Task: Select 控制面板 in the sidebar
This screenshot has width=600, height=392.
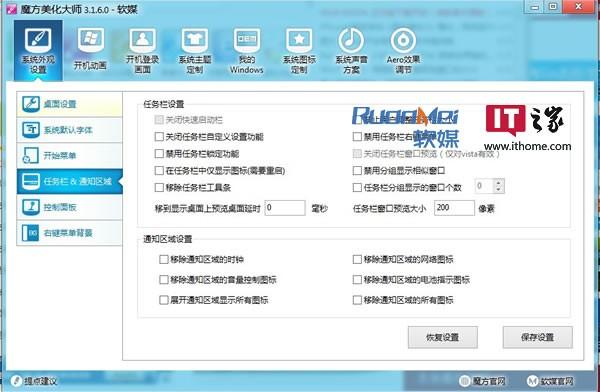Action: 70,207
